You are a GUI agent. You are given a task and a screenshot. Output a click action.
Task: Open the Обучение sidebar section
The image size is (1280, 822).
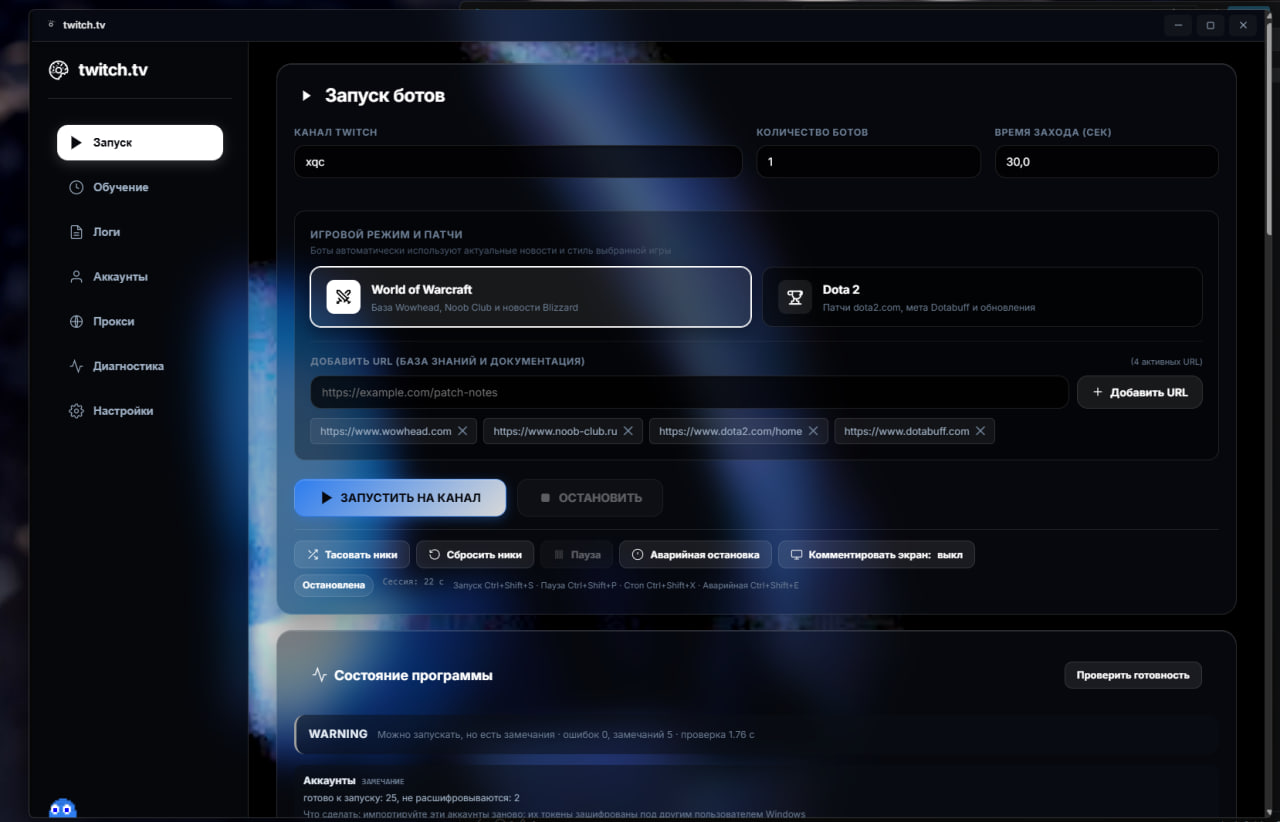pos(140,187)
